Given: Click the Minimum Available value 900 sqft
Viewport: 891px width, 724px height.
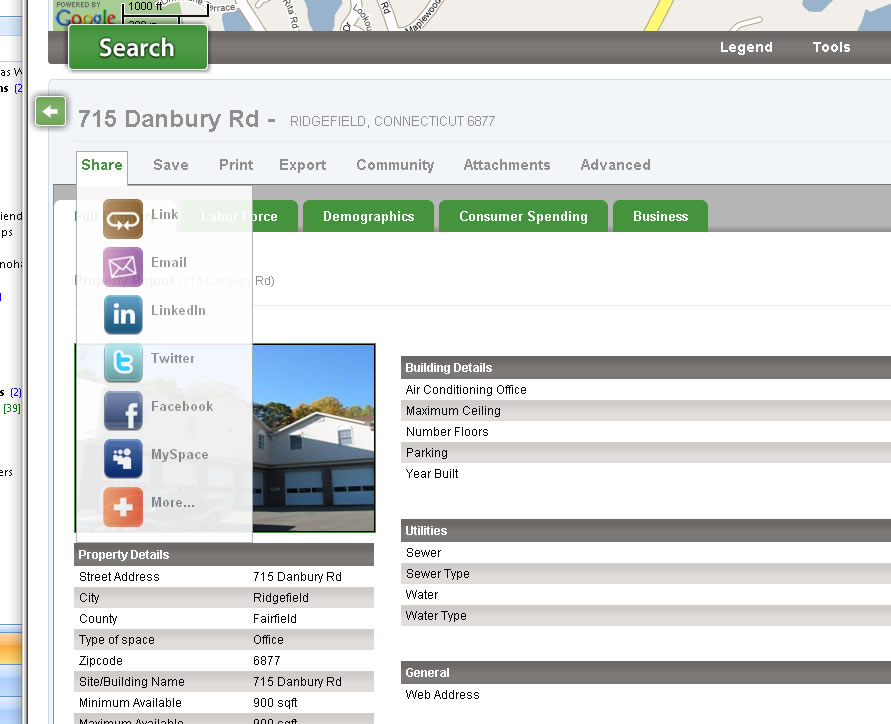Looking at the screenshot, I should coord(275,703).
